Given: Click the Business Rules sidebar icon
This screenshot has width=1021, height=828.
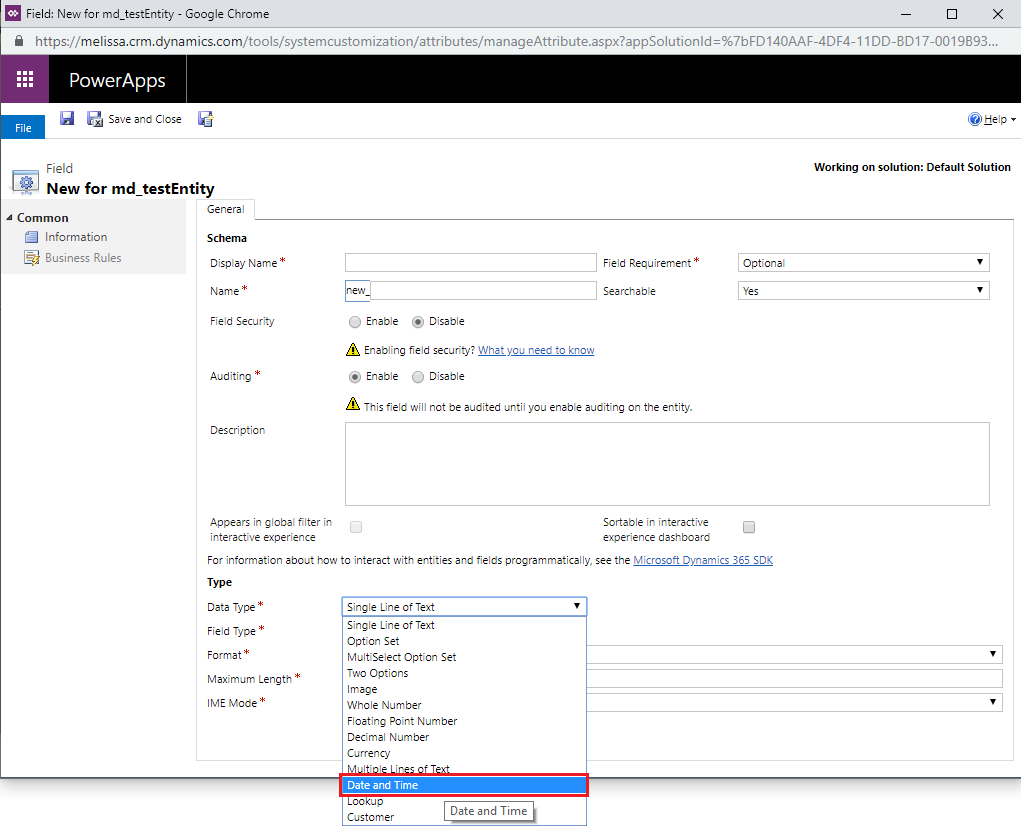Looking at the screenshot, I should point(33,258).
